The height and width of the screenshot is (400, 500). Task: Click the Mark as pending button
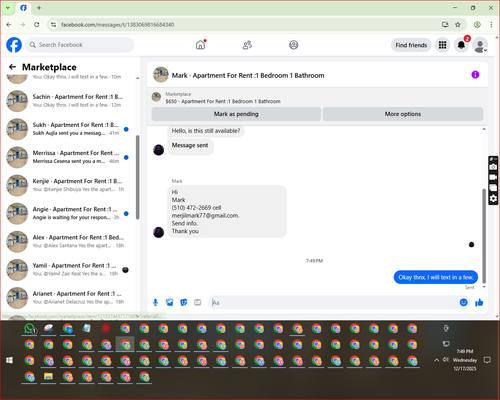236,114
